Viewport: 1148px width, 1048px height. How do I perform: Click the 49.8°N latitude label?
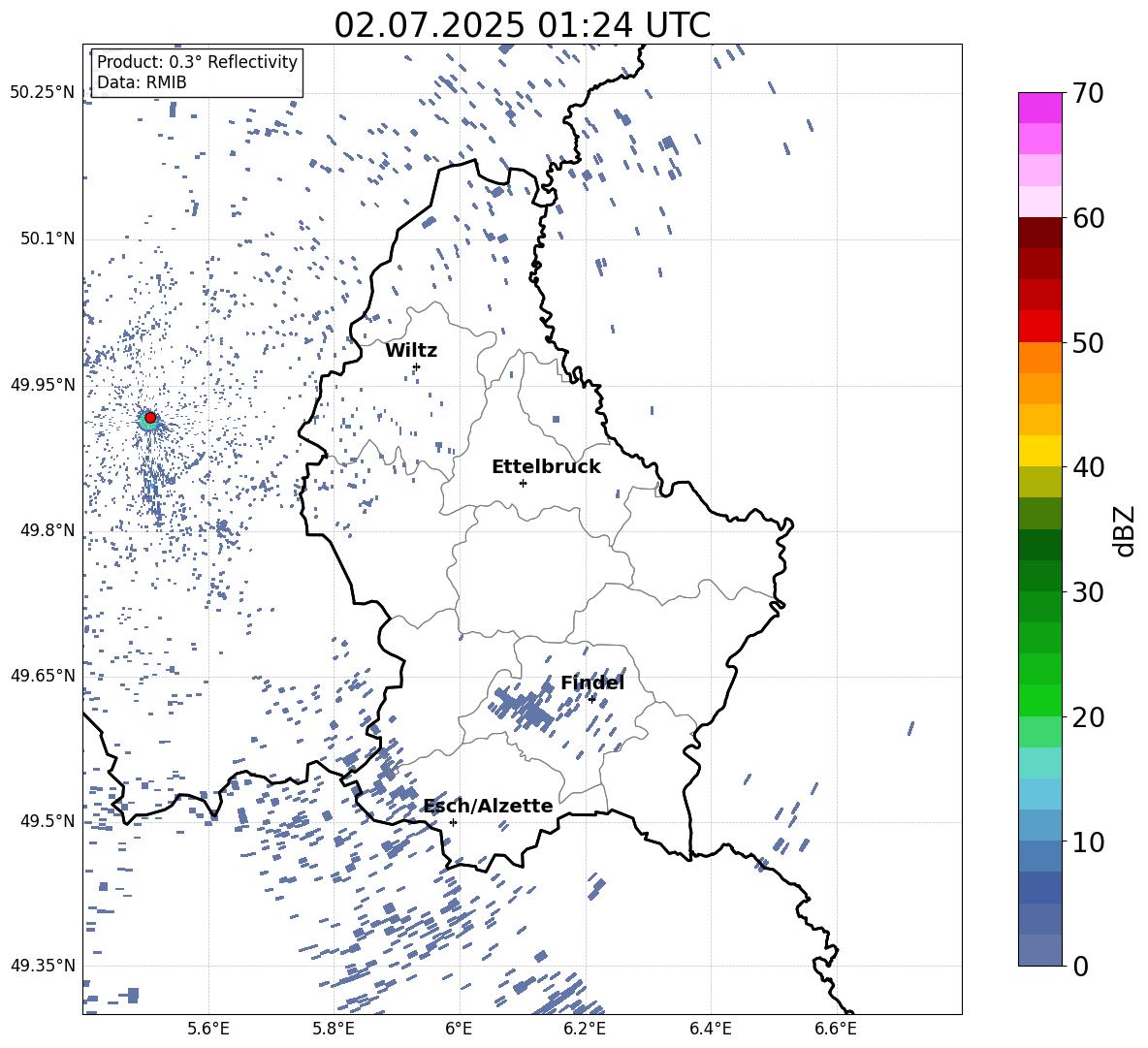48,530
